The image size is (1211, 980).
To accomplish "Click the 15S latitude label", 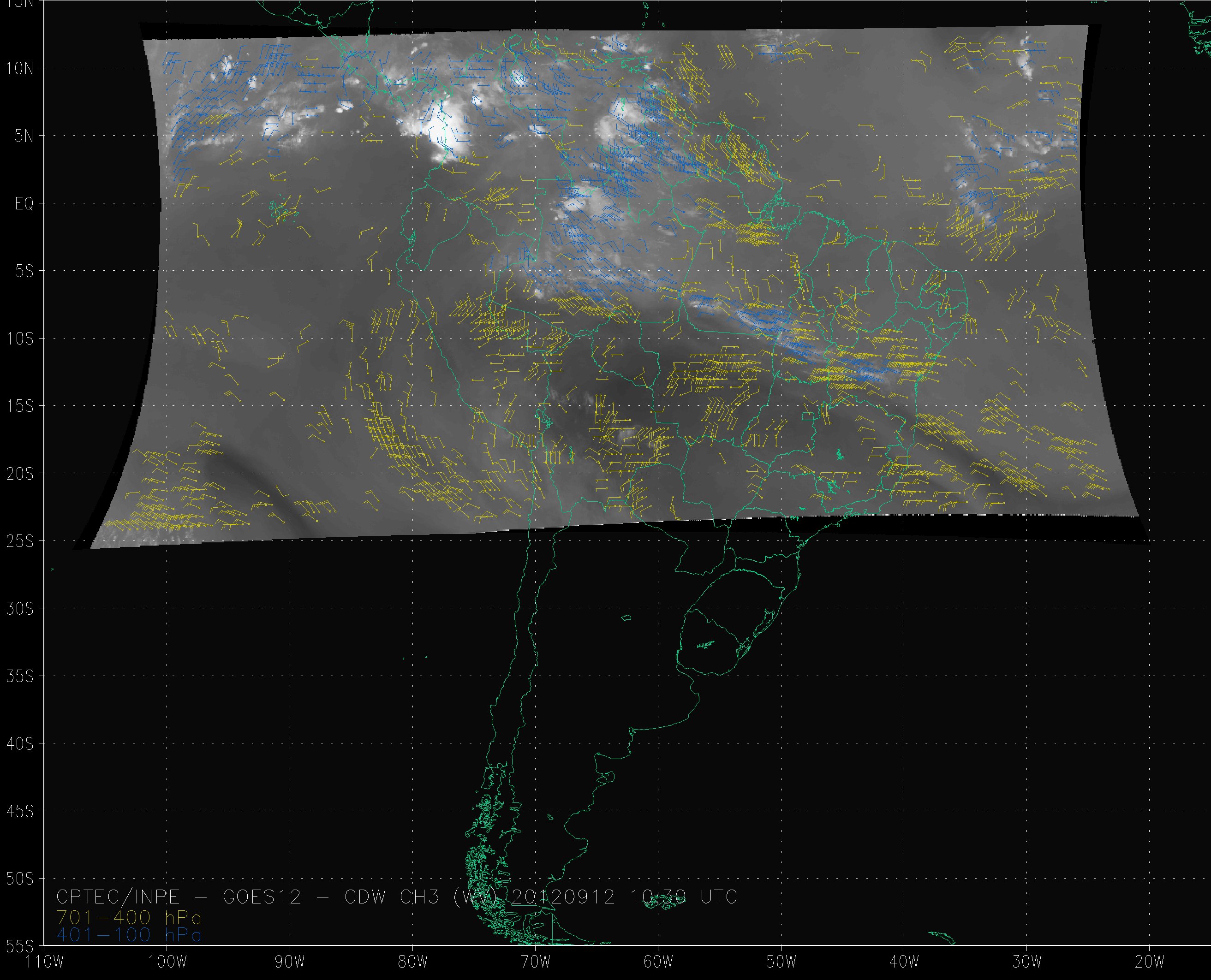I will (x=19, y=406).
